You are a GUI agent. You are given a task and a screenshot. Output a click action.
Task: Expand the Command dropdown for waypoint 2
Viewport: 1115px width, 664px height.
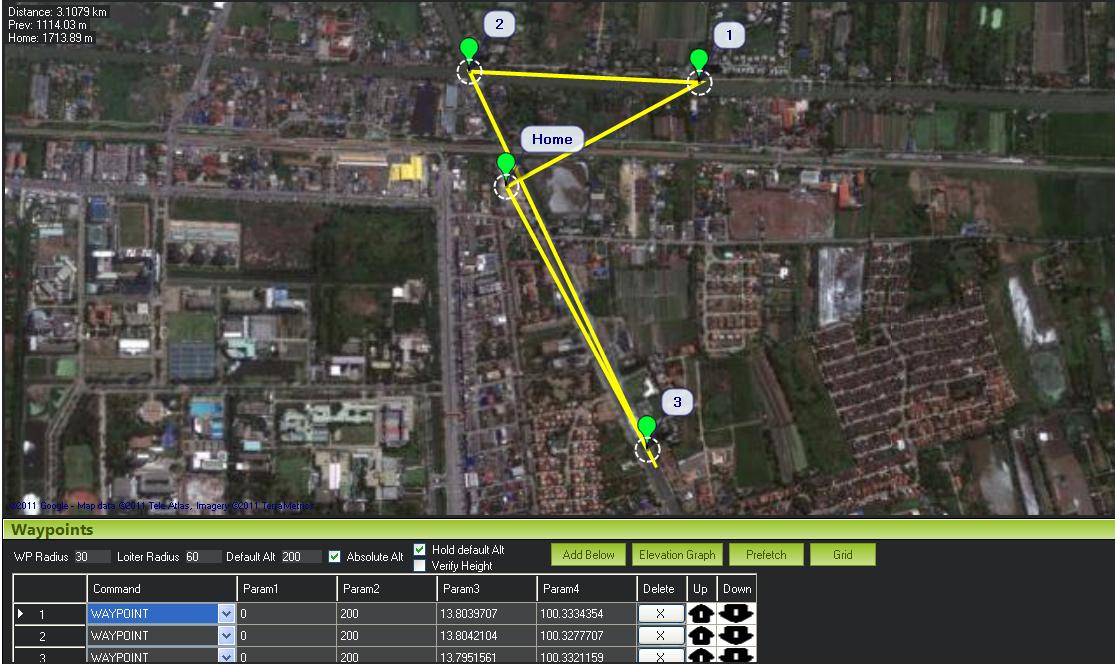226,635
